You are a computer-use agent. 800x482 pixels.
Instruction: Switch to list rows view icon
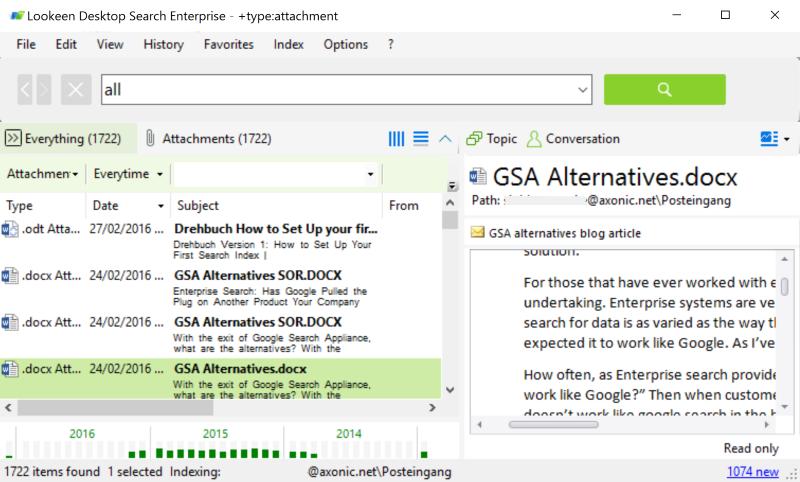click(421, 138)
